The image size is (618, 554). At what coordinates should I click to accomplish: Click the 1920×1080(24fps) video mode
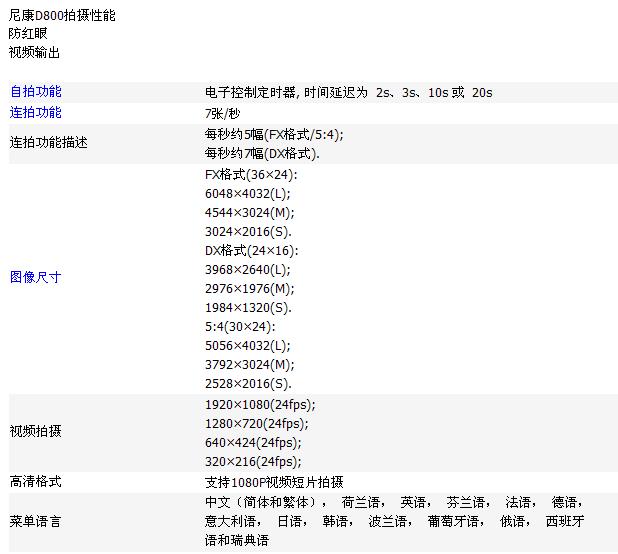pos(260,405)
